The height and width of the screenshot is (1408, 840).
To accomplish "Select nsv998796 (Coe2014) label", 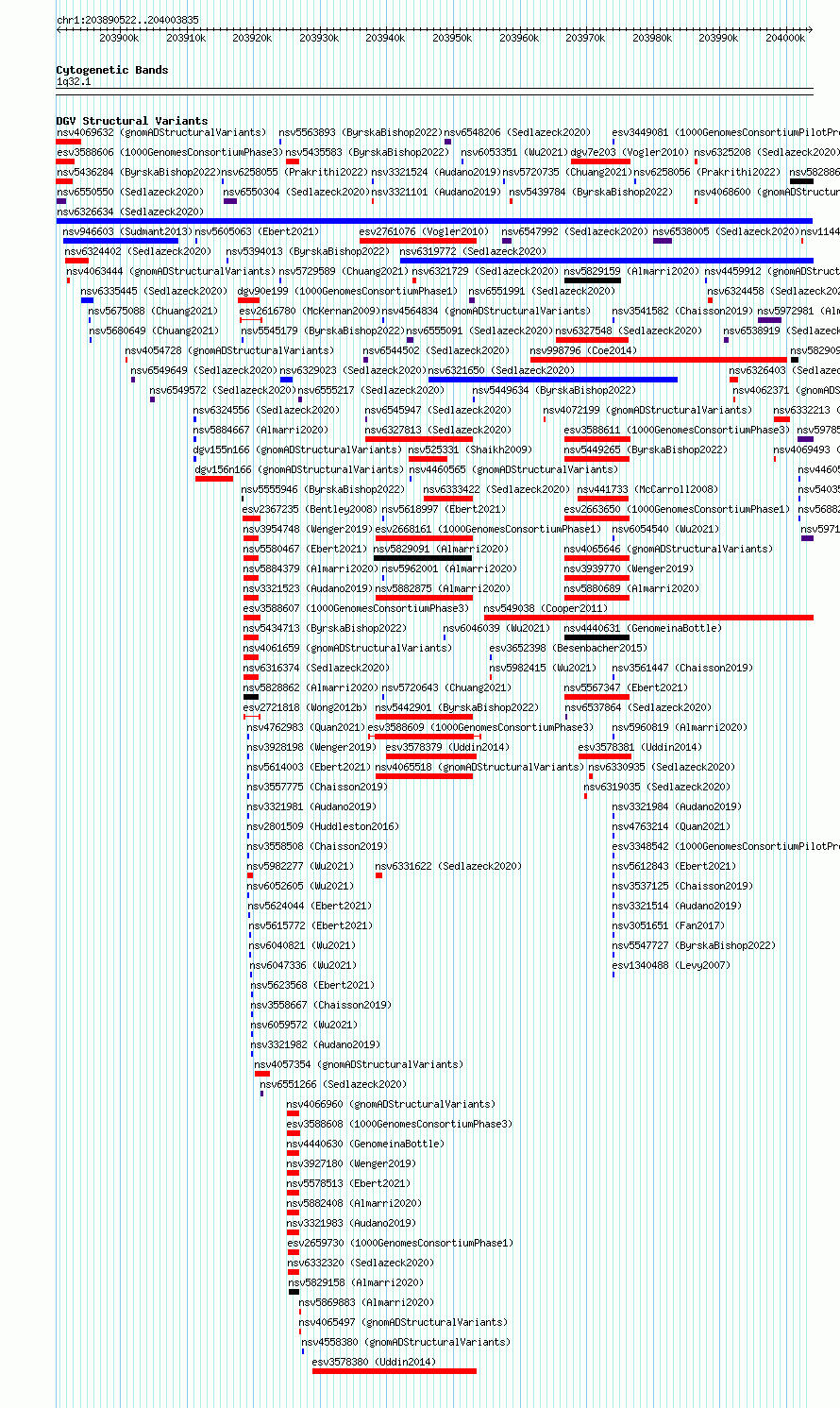I will (583, 350).
